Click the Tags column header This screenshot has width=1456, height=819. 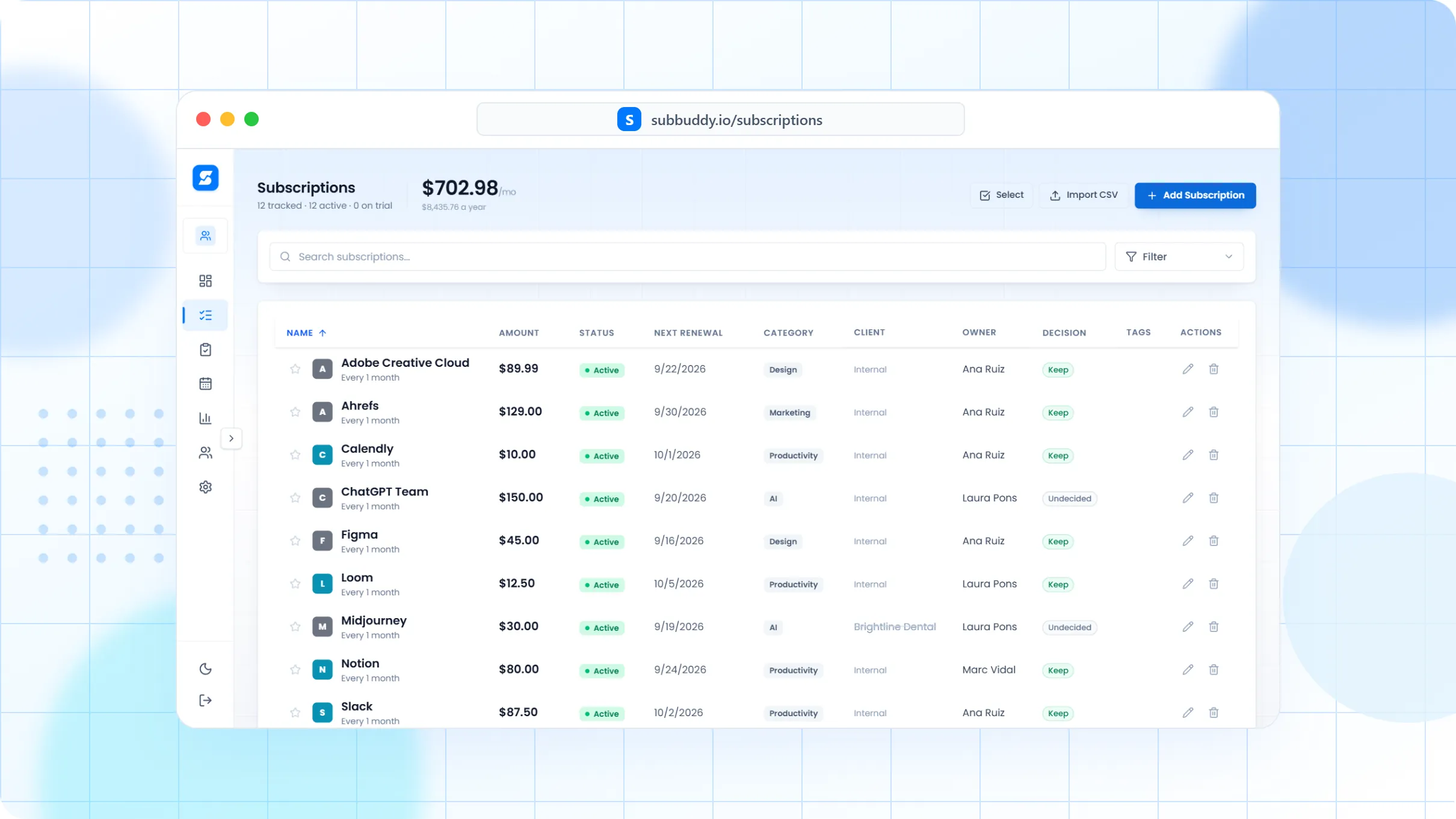[1138, 333]
